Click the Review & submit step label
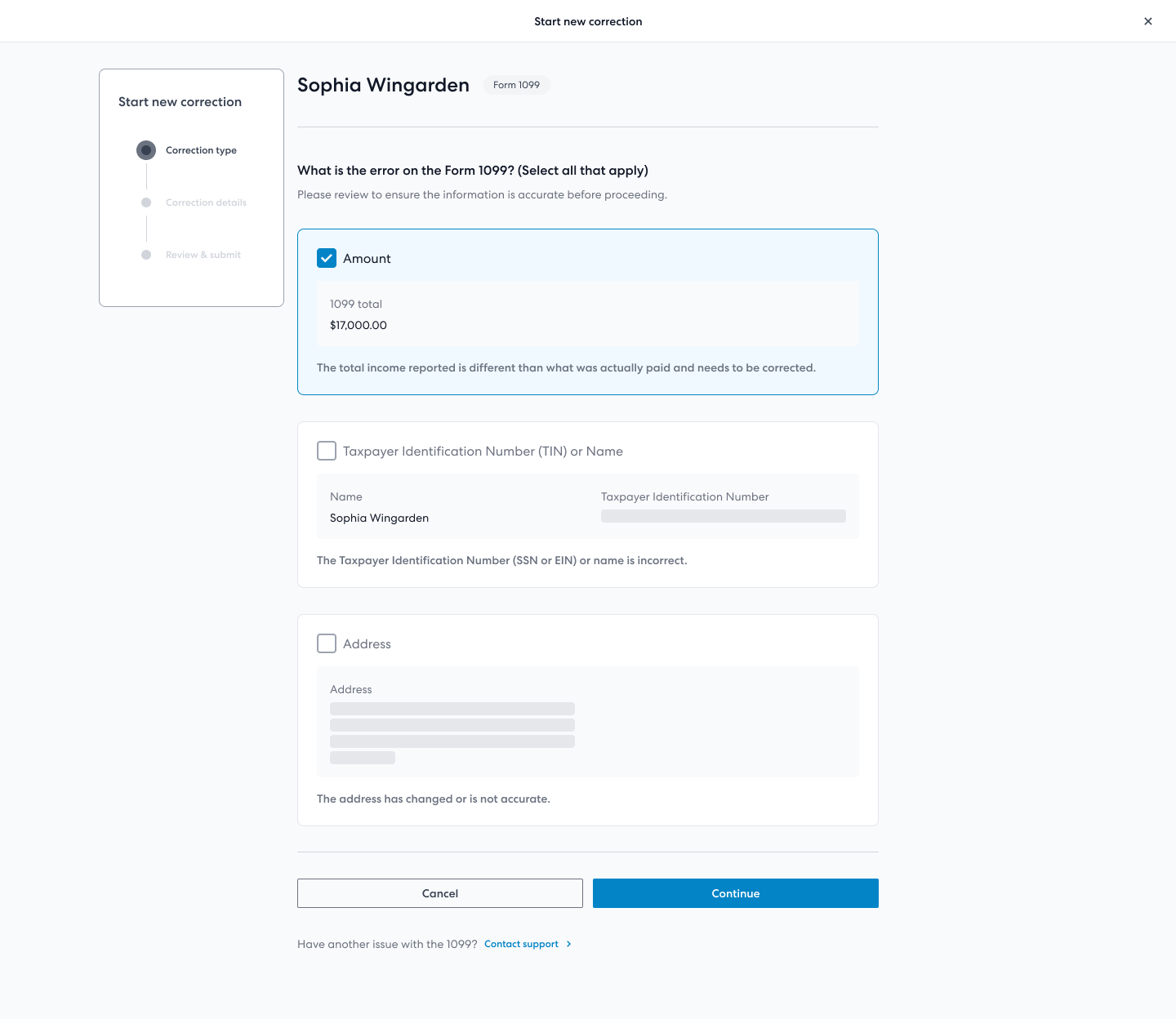The image size is (1176, 1019). pyautogui.click(x=203, y=255)
